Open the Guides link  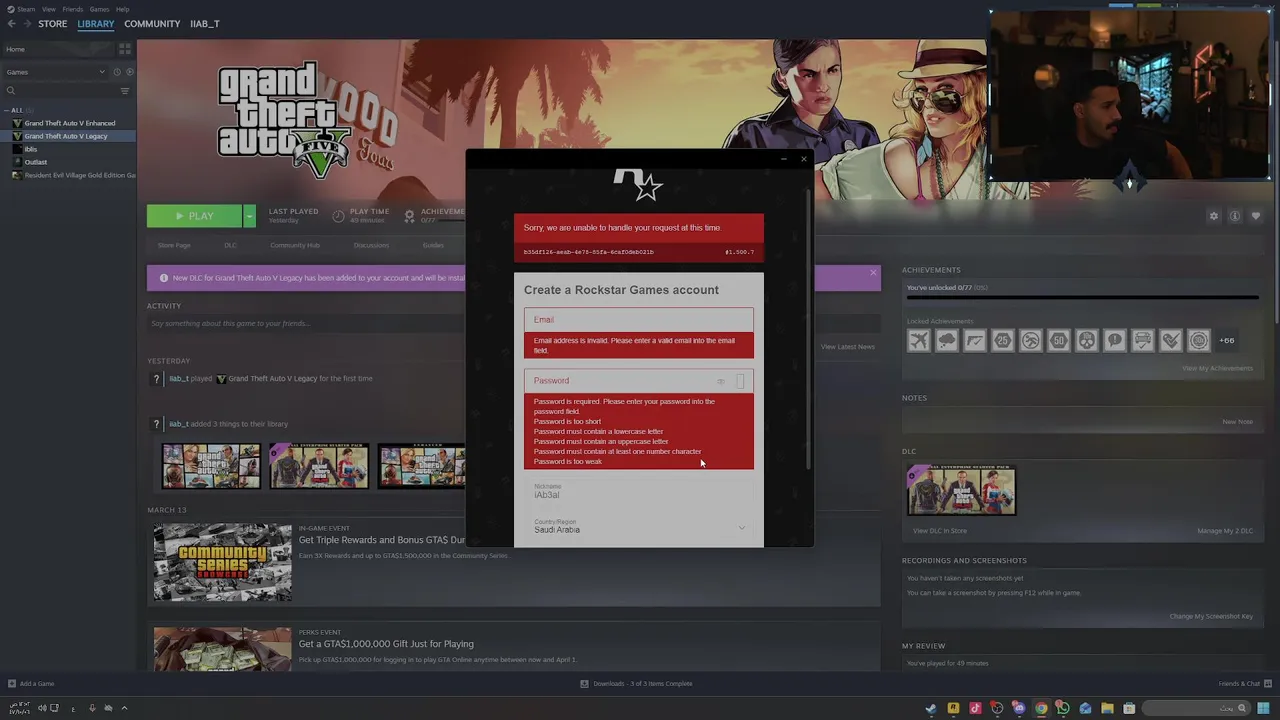coord(433,245)
